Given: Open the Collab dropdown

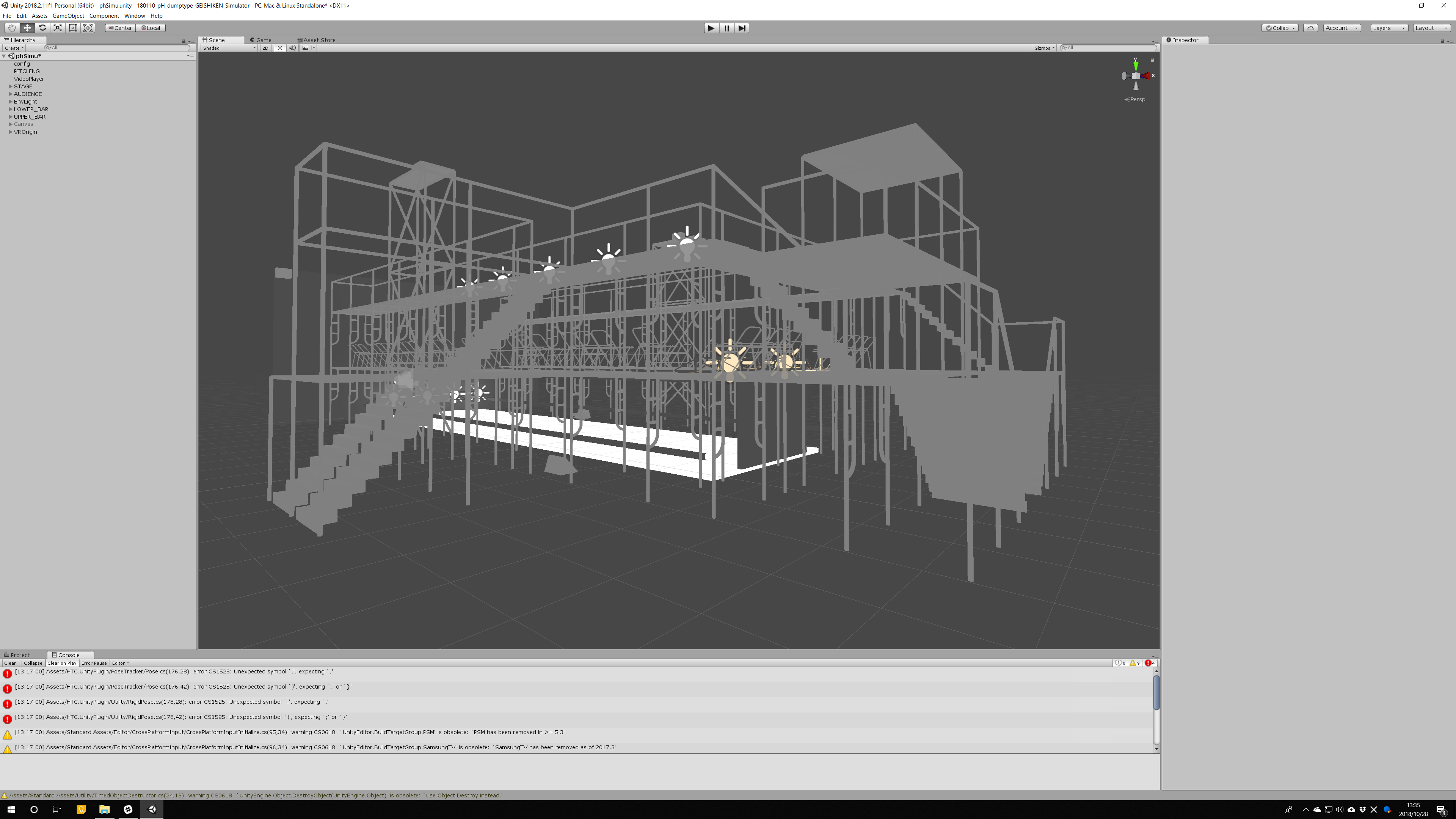Looking at the screenshot, I should tap(1280, 28).
